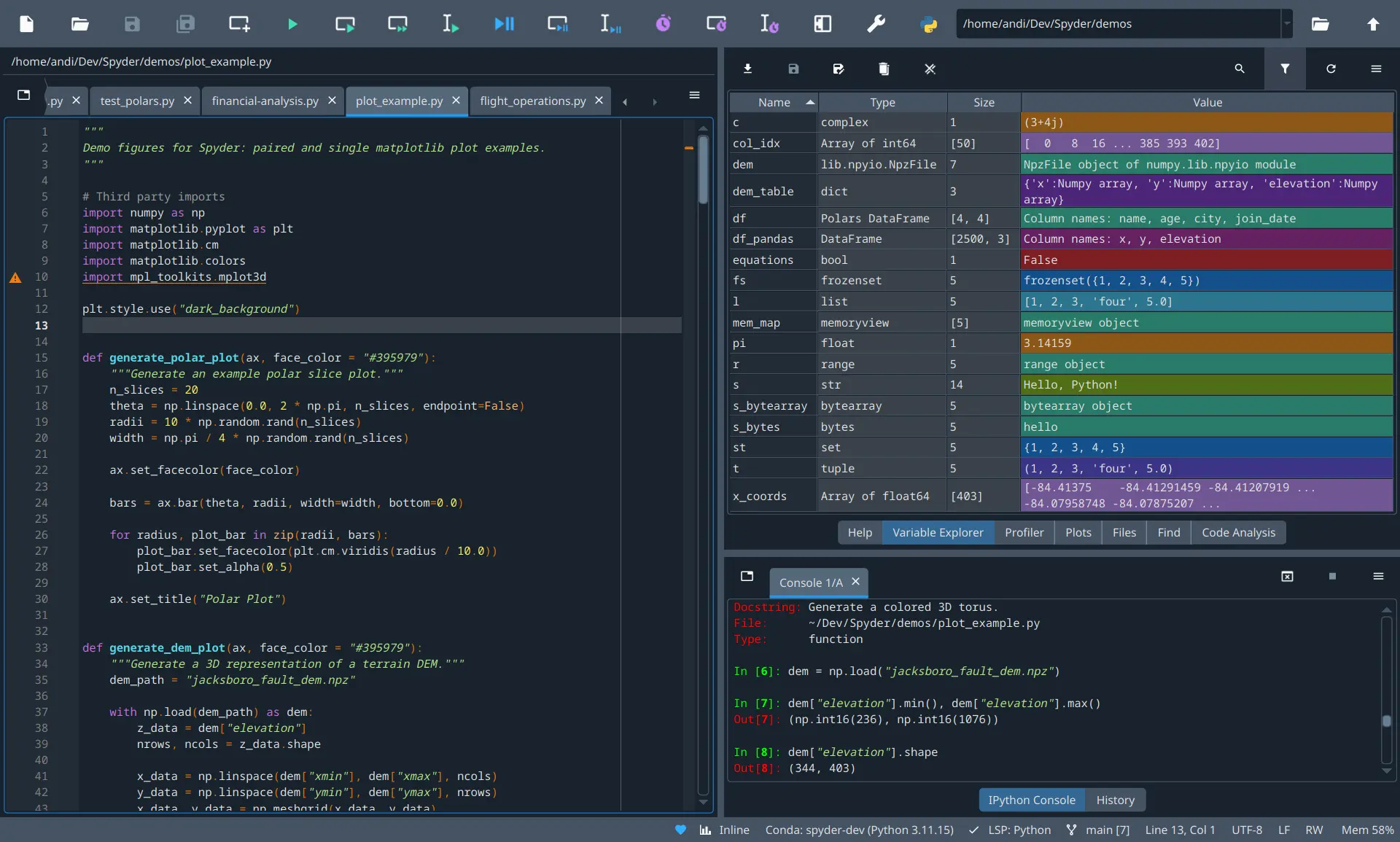Create new cell in toolbar
The image size is (1400, 842).
point(239,24)
